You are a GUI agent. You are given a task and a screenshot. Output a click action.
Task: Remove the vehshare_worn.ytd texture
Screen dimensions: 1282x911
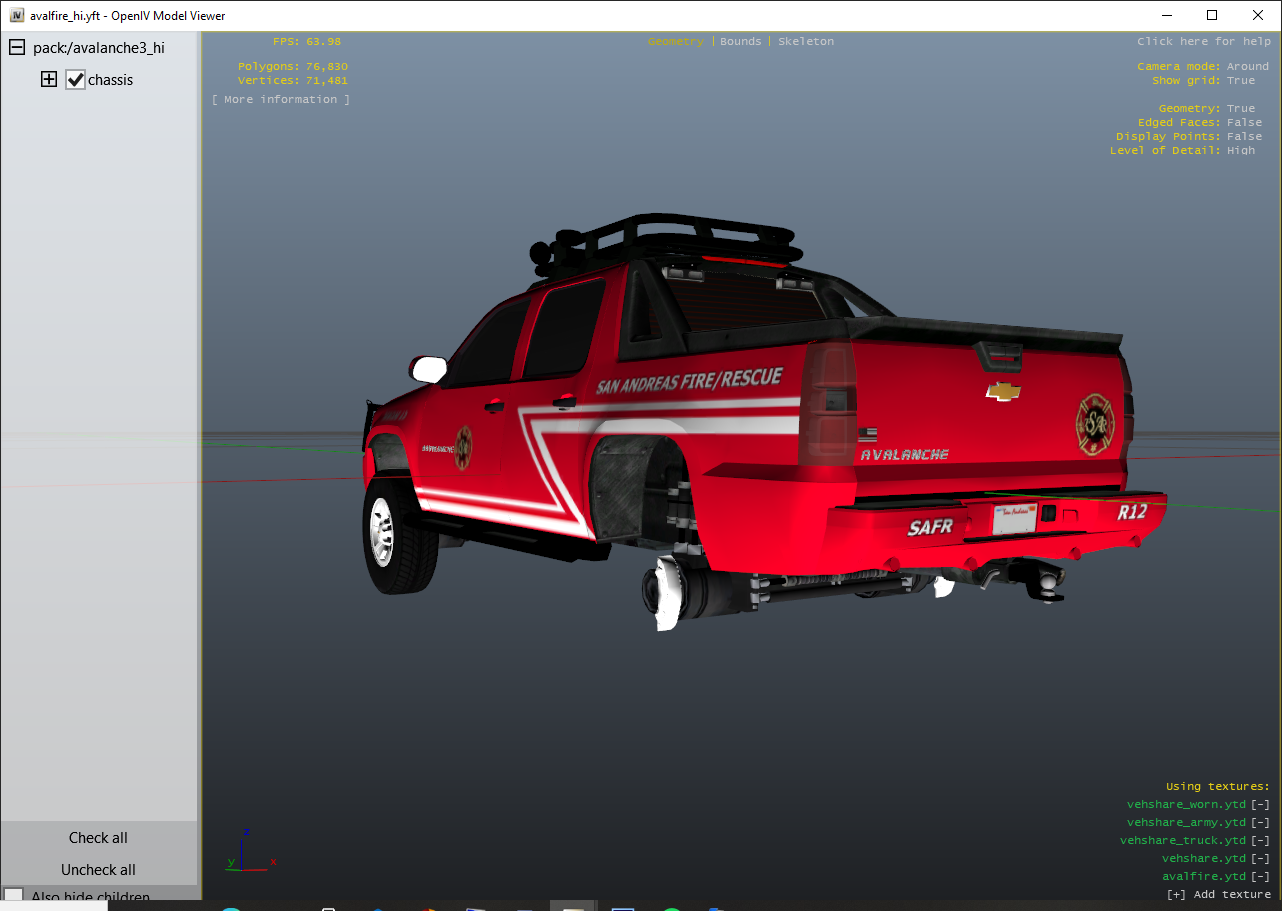tap(1260, 805)
